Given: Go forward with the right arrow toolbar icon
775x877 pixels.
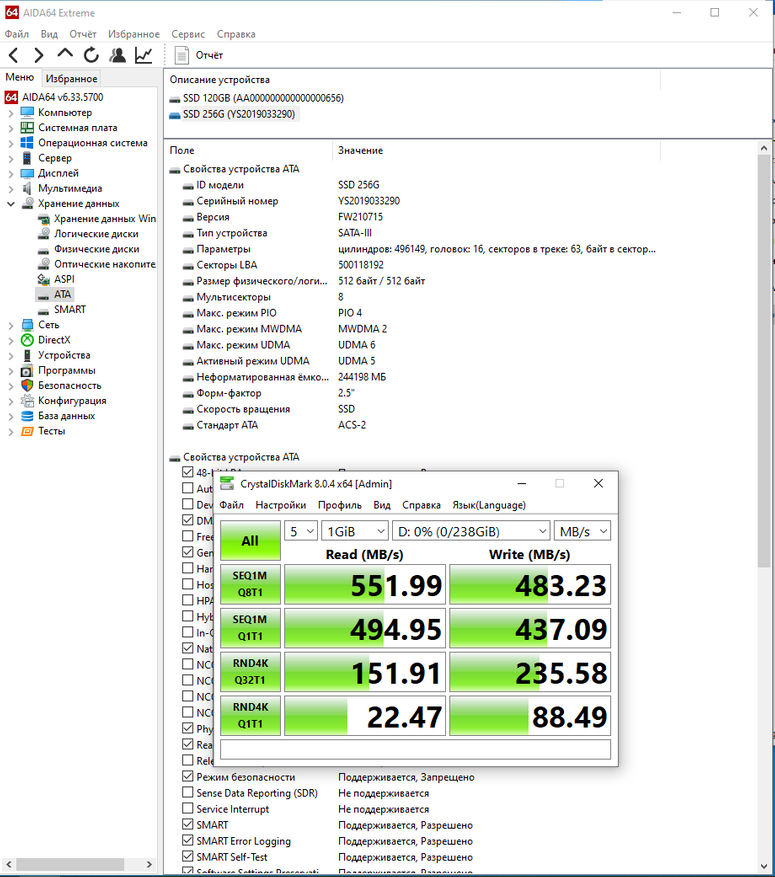Looking at the screenshot, I should click(39, 55).
